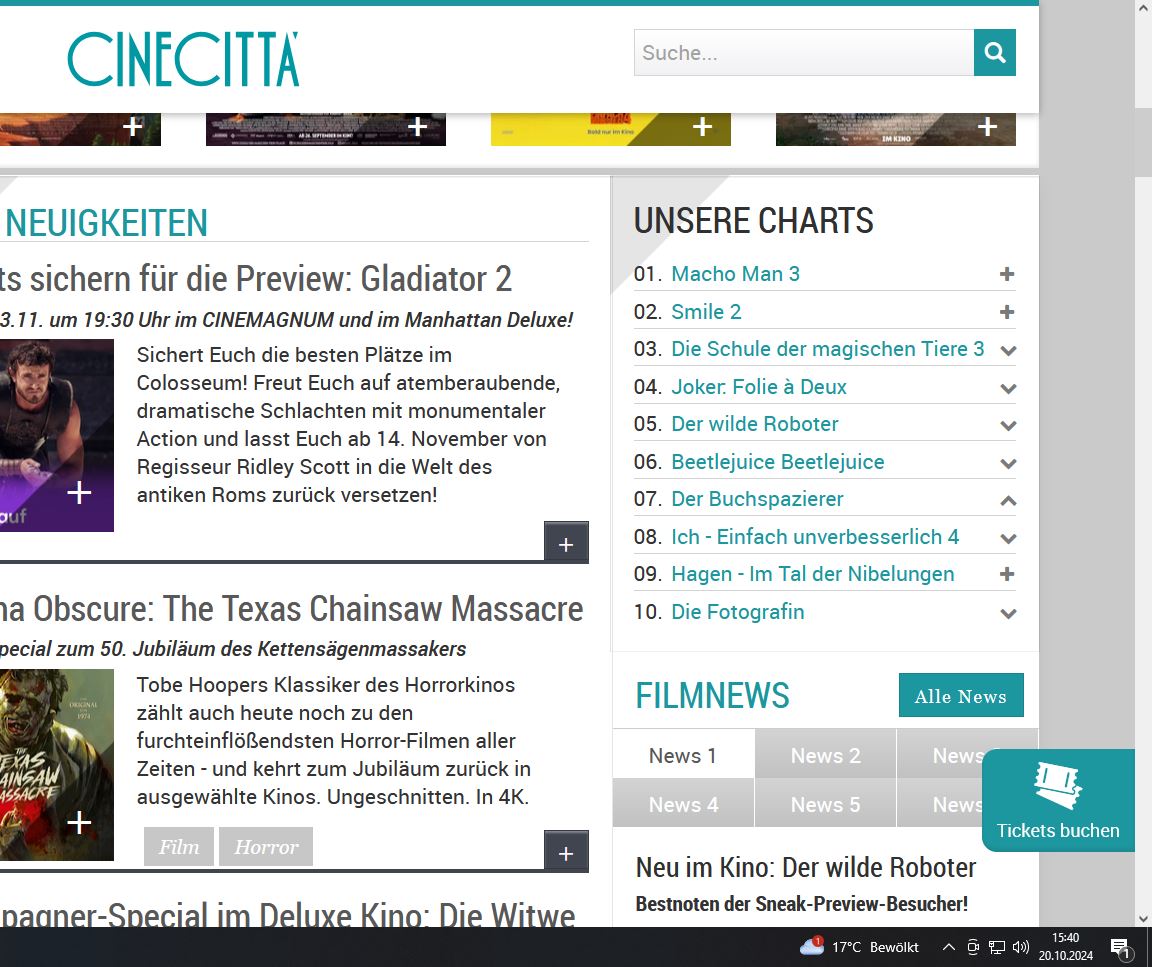Switch to the News 2 tab
The height and width of the screenshot is (967, 1152).
(x=825, y=755)
